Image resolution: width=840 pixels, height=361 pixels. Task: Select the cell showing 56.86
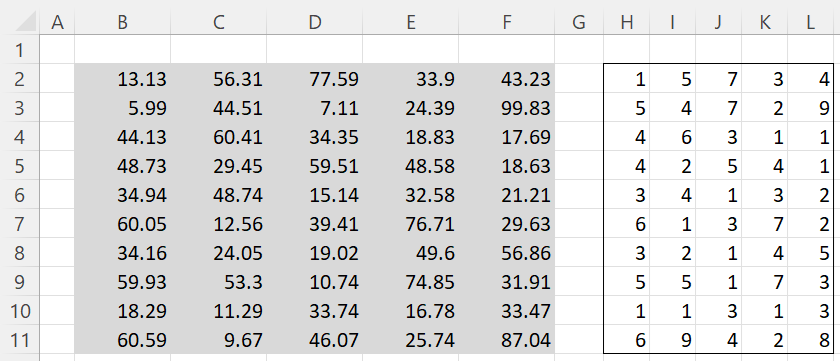point(507,252)
